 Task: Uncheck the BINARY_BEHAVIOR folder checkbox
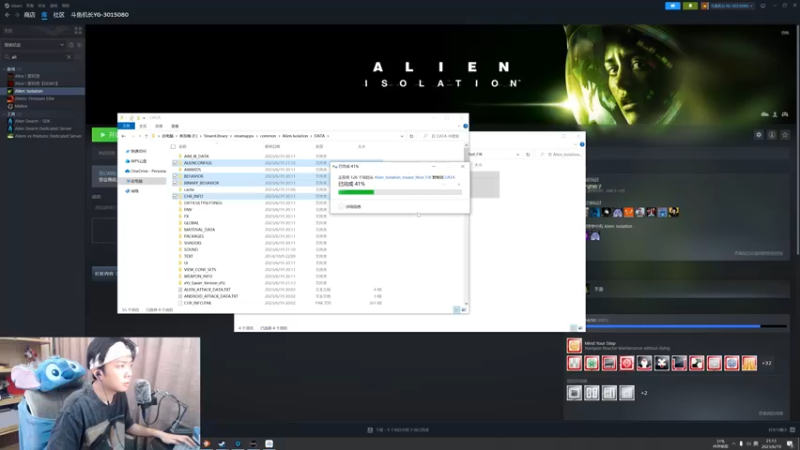point(175,183)
